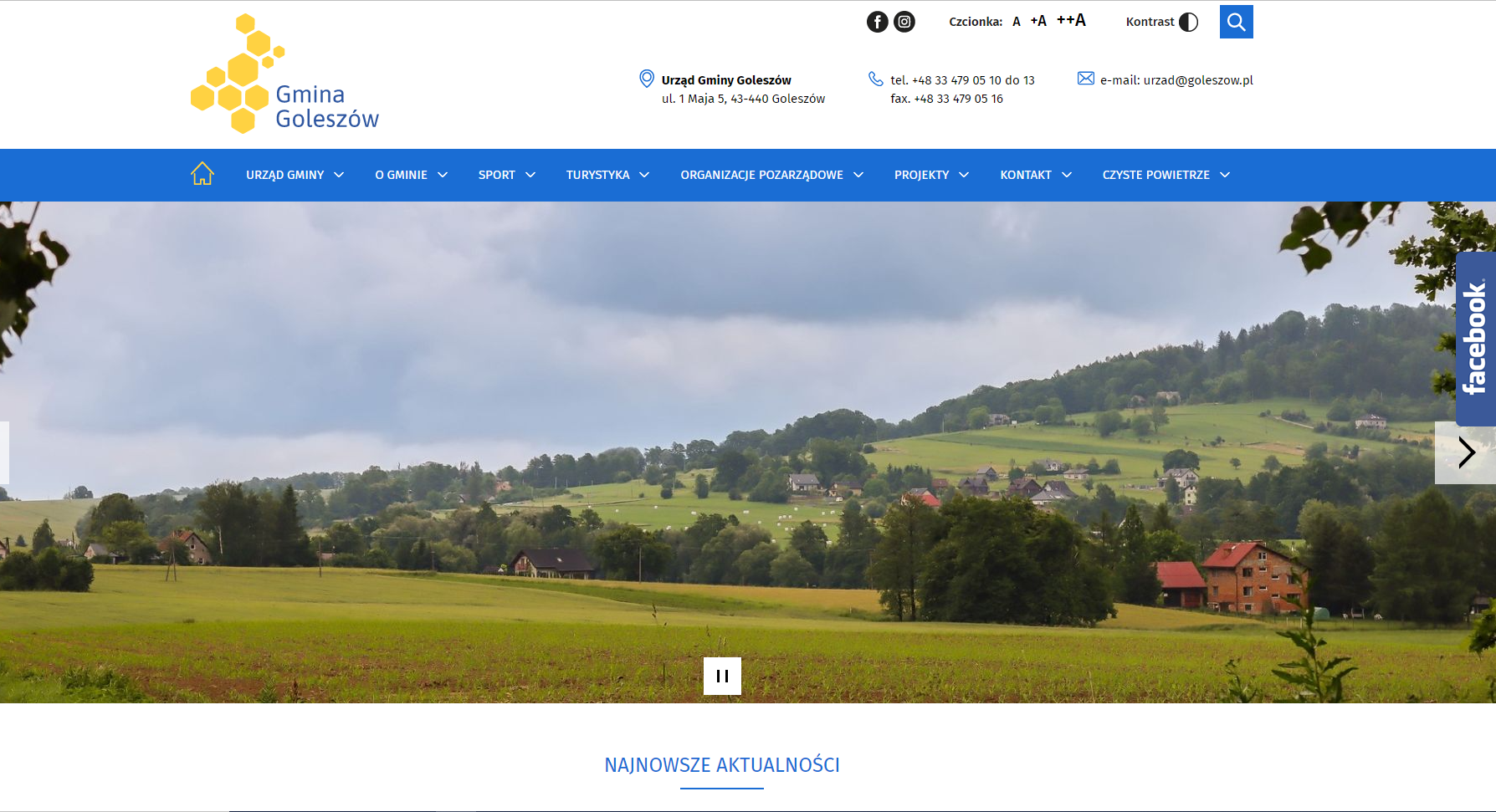Open the URZĄD GMINY menu
1496x812 pixels.
(x=284, y=175)
